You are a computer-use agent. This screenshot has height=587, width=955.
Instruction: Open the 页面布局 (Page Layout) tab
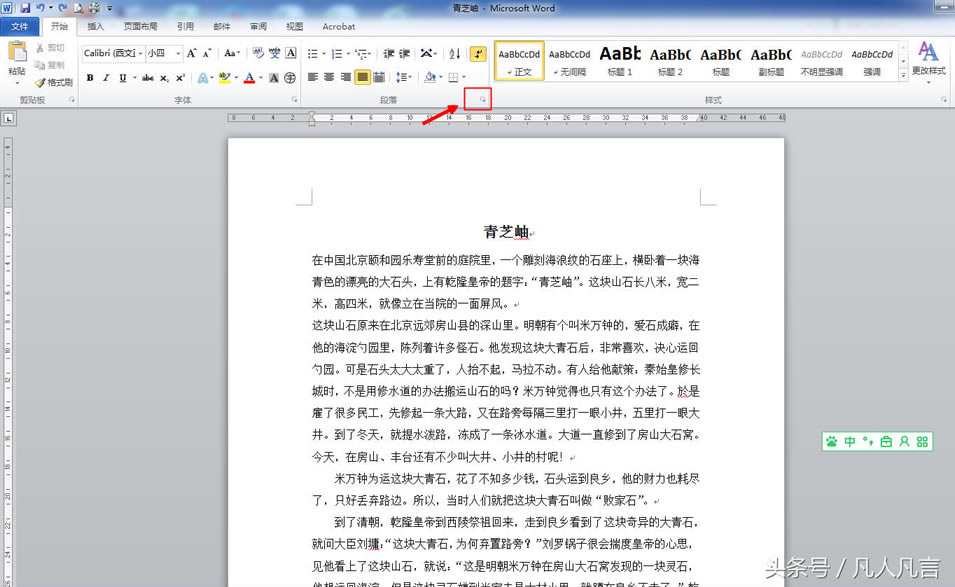[140, 27]
